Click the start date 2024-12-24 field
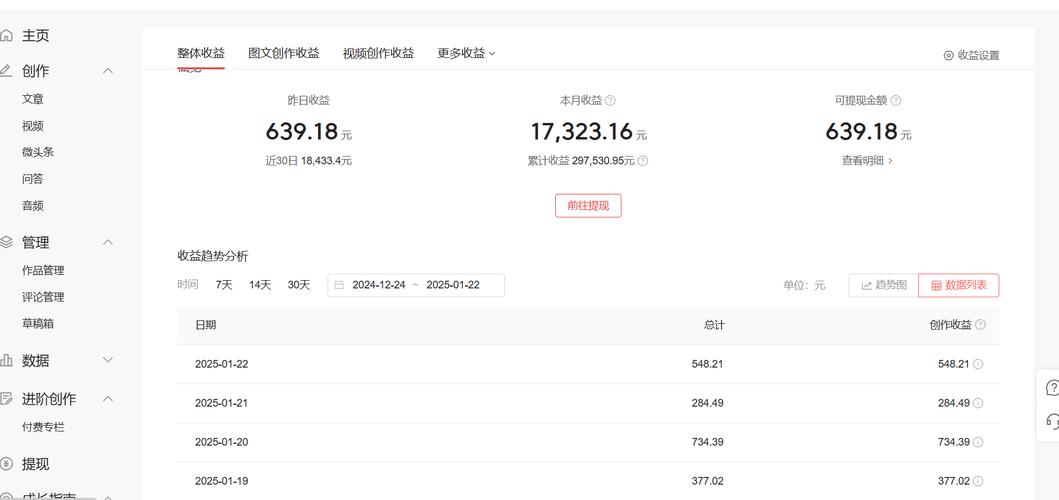1059x500 pixels. [x=378, y=285]
